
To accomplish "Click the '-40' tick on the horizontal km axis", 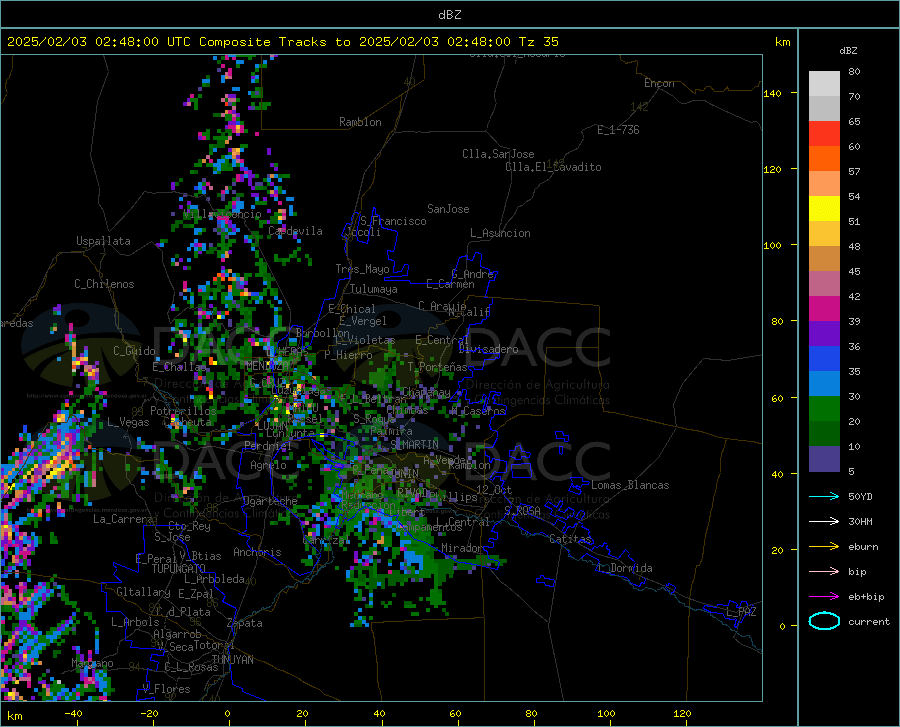I will pos(73,713).
